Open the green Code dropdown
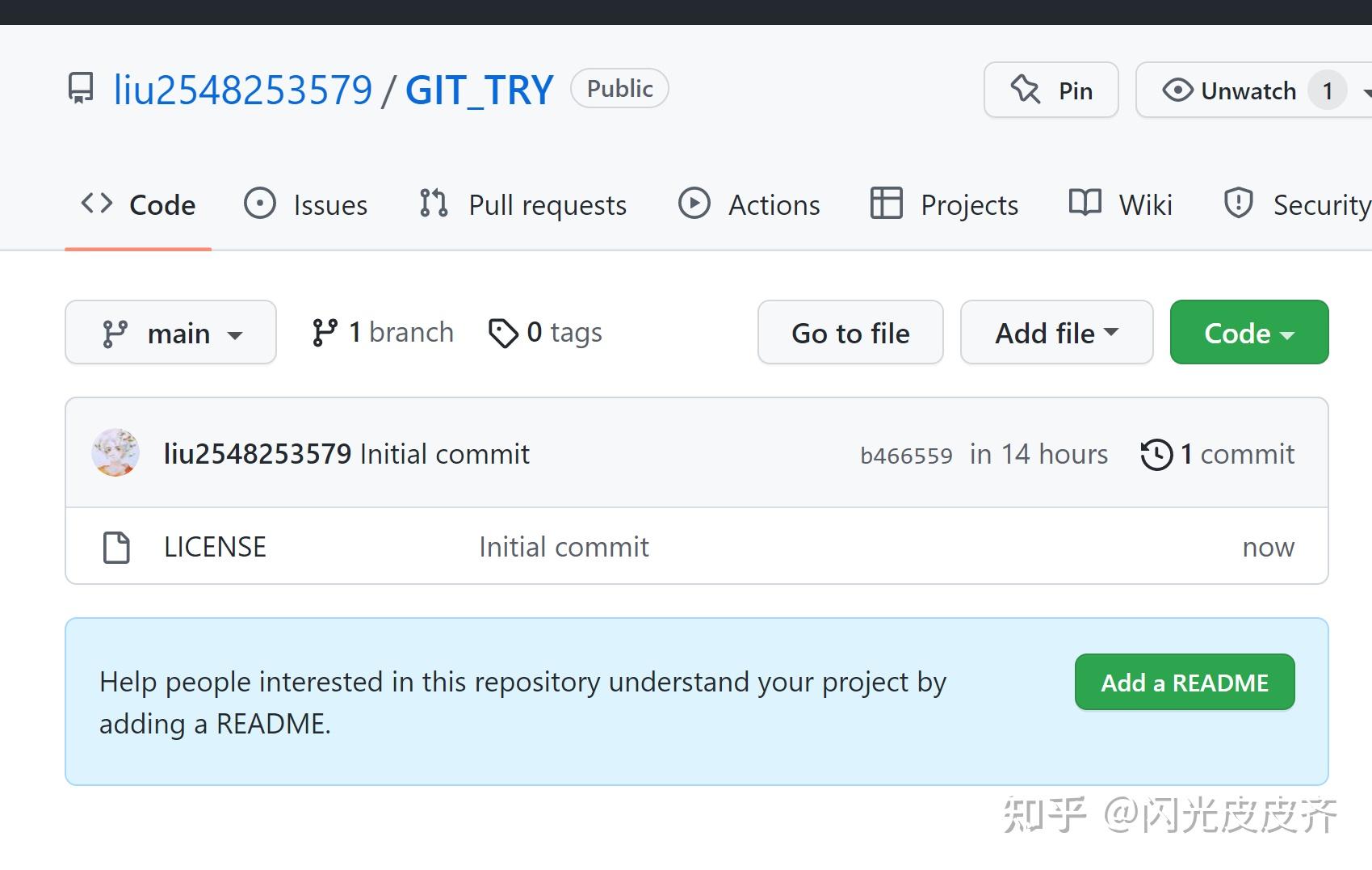Screen dimensions: 1372x870 1248,332
